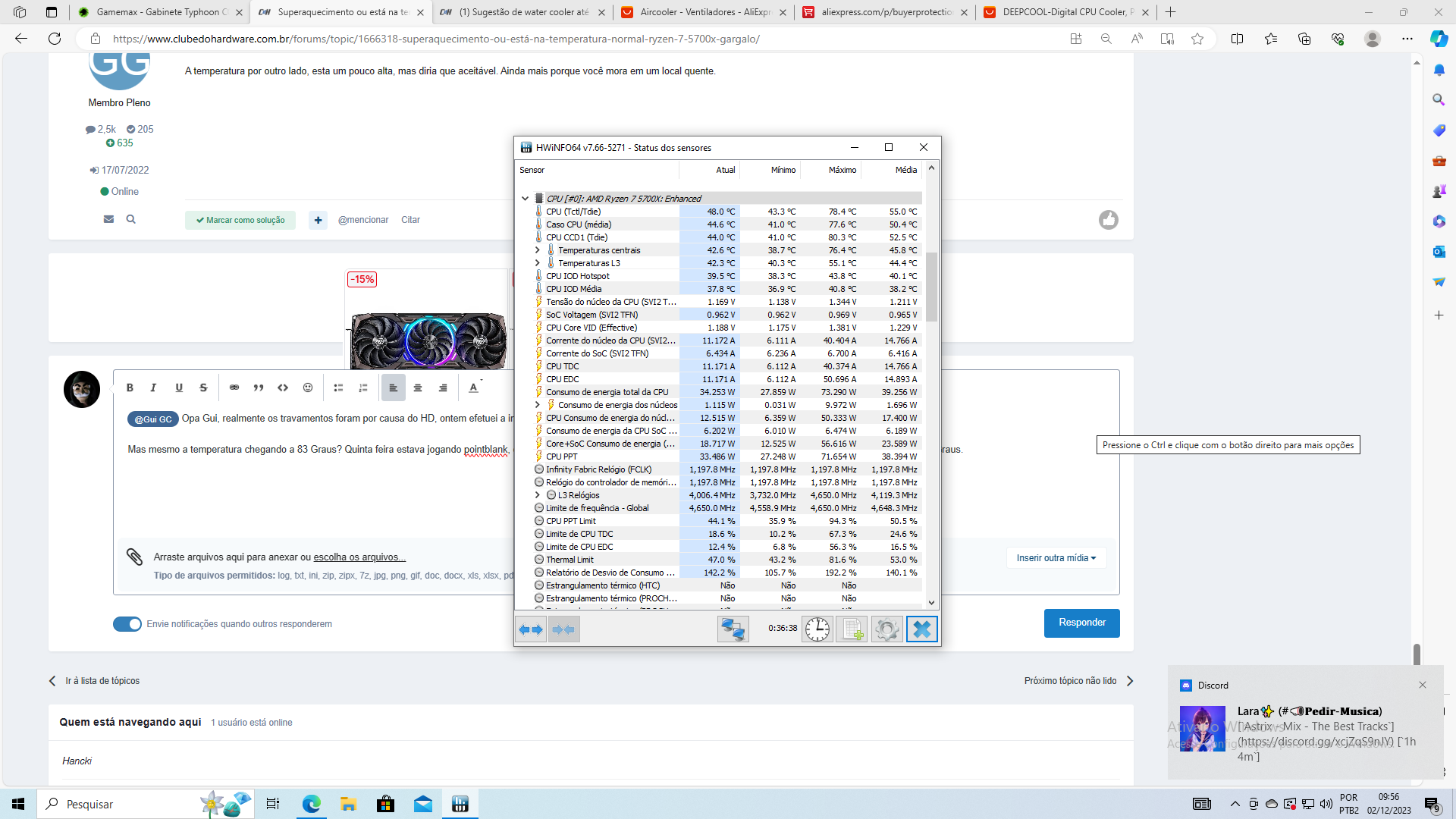Click the Citar link
The width and height of the screenshot is (1456, 819).
[410, 220]
